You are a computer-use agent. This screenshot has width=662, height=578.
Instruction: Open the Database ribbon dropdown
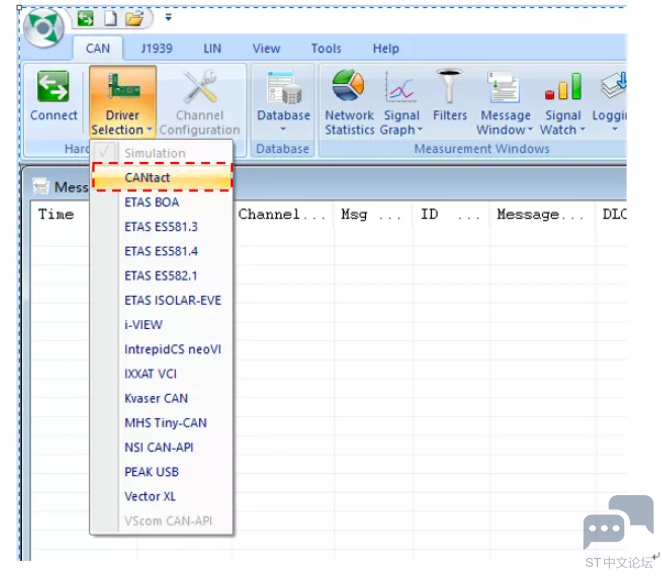(283, 101)
